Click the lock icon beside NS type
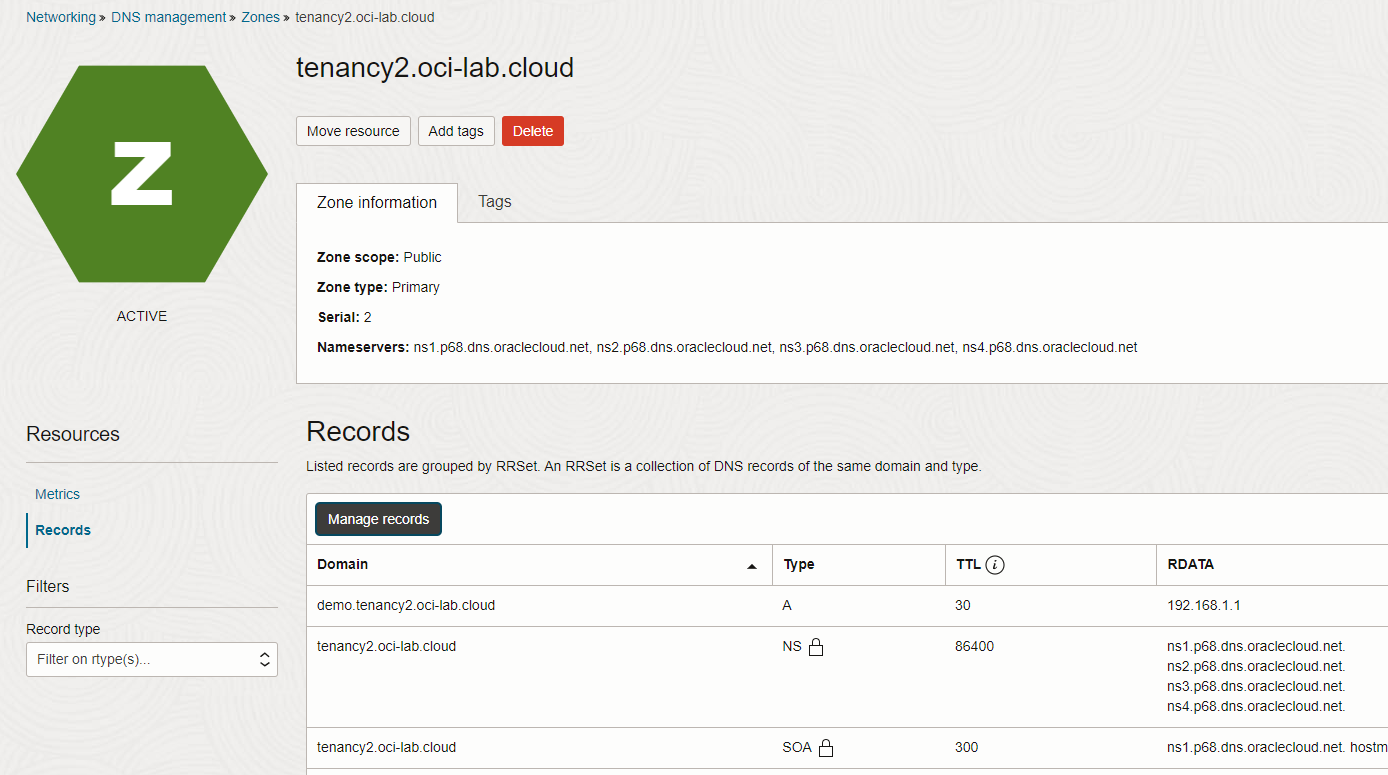 (816, 647)
